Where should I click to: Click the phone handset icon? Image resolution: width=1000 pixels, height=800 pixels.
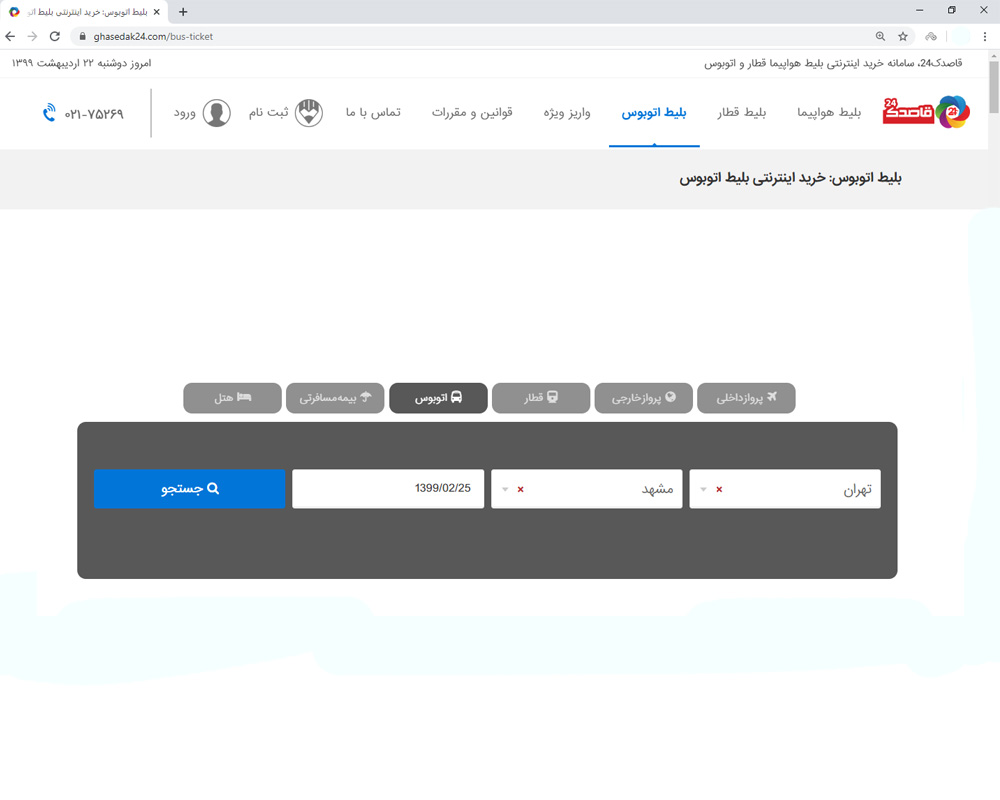(49, 113)
